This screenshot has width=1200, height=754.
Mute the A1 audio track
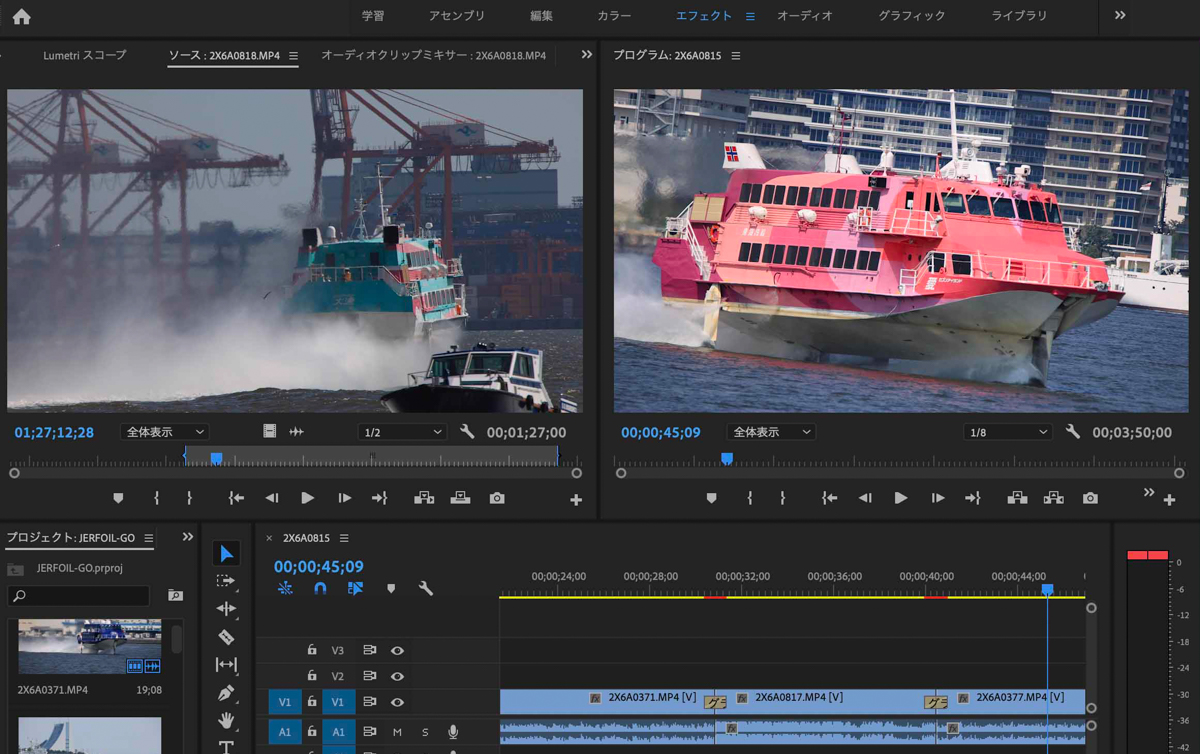pos(397,732)
